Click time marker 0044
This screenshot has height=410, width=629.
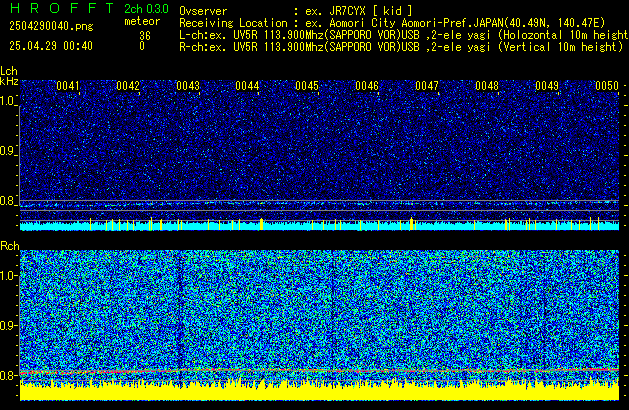(248, 86)
